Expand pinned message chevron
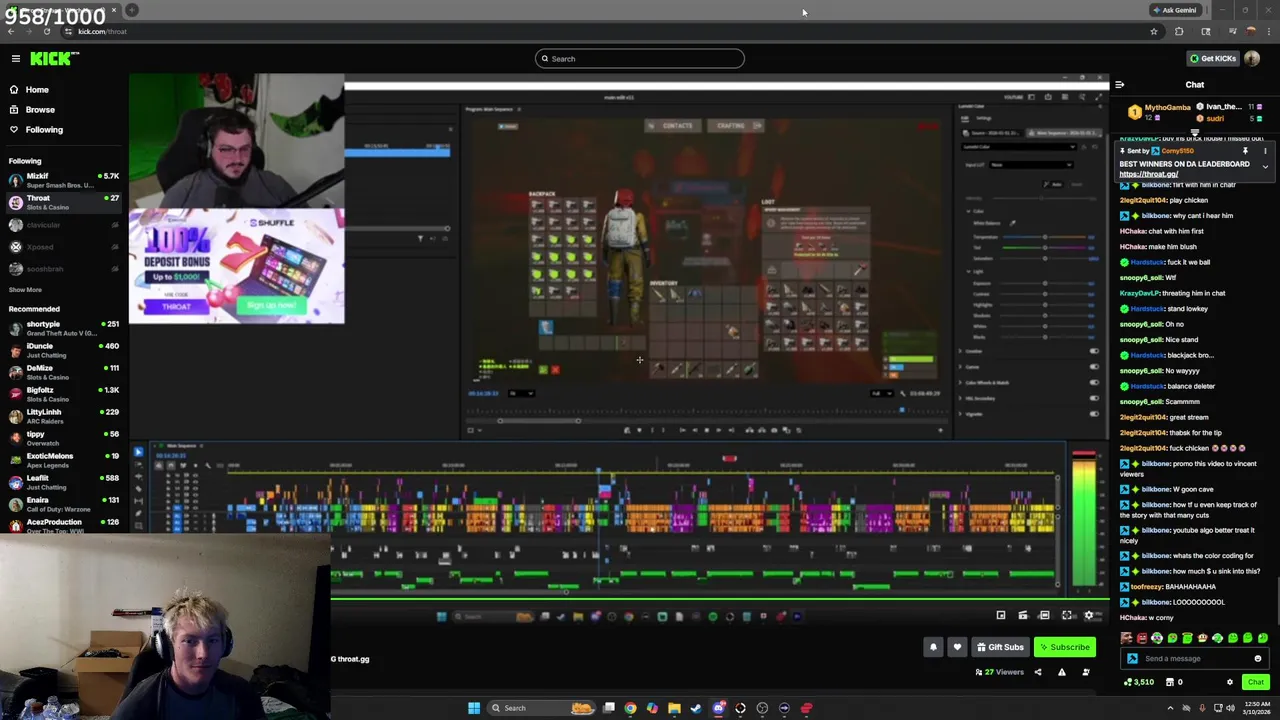 click(1265, 166)
